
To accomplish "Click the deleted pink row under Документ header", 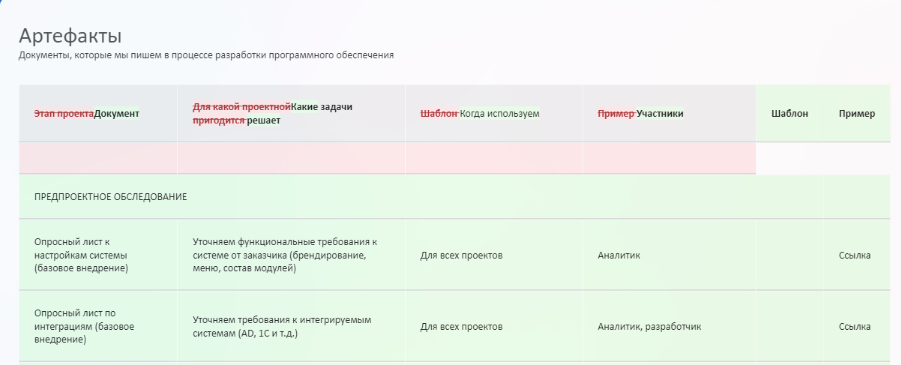I will tap(387, 158).
